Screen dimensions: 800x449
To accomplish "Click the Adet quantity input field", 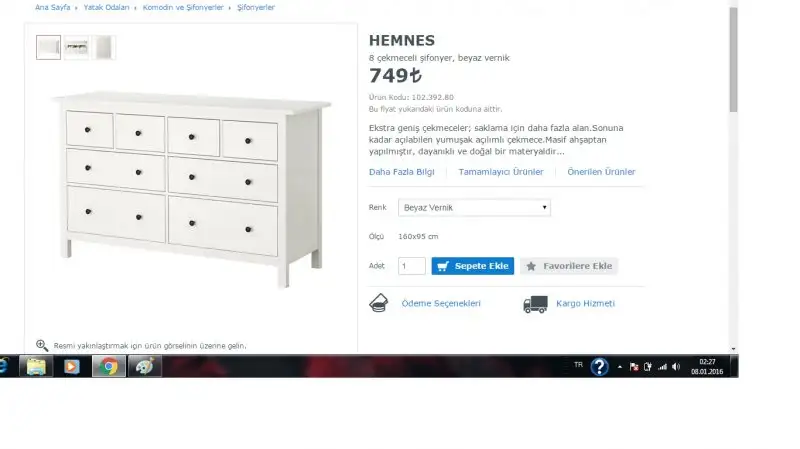I will click(412, 266).
